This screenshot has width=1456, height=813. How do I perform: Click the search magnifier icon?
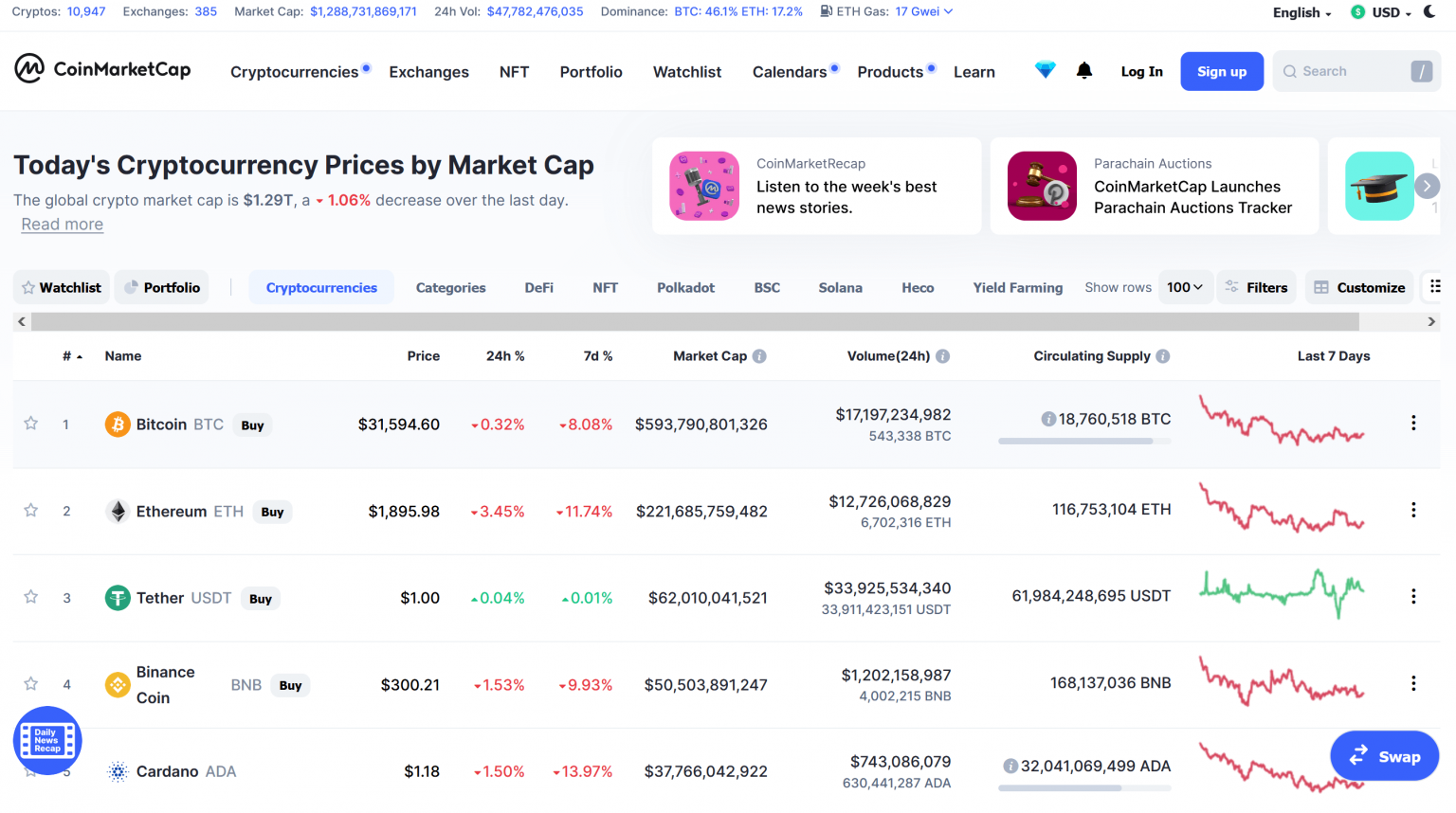point(1289,71)
